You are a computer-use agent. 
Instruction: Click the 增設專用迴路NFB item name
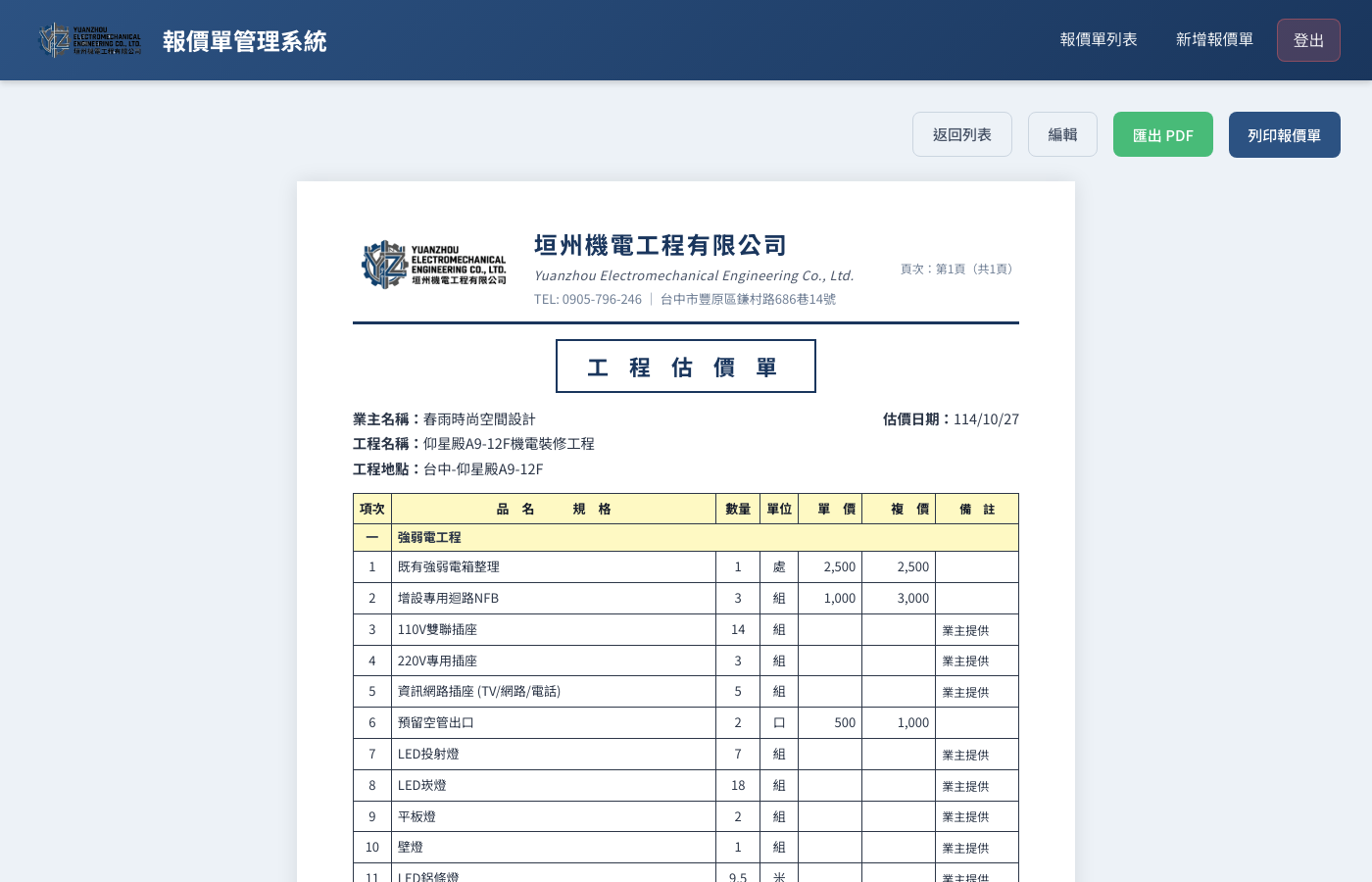click(x=448, y=598)
